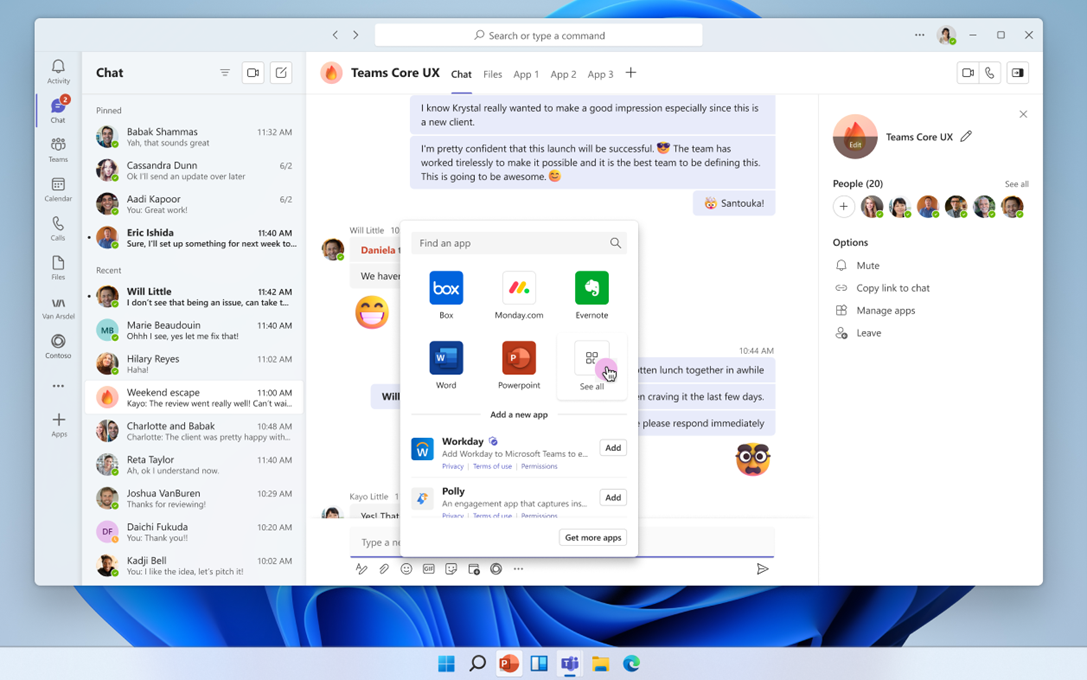Go back with navigation arrow

coord(336,35)
